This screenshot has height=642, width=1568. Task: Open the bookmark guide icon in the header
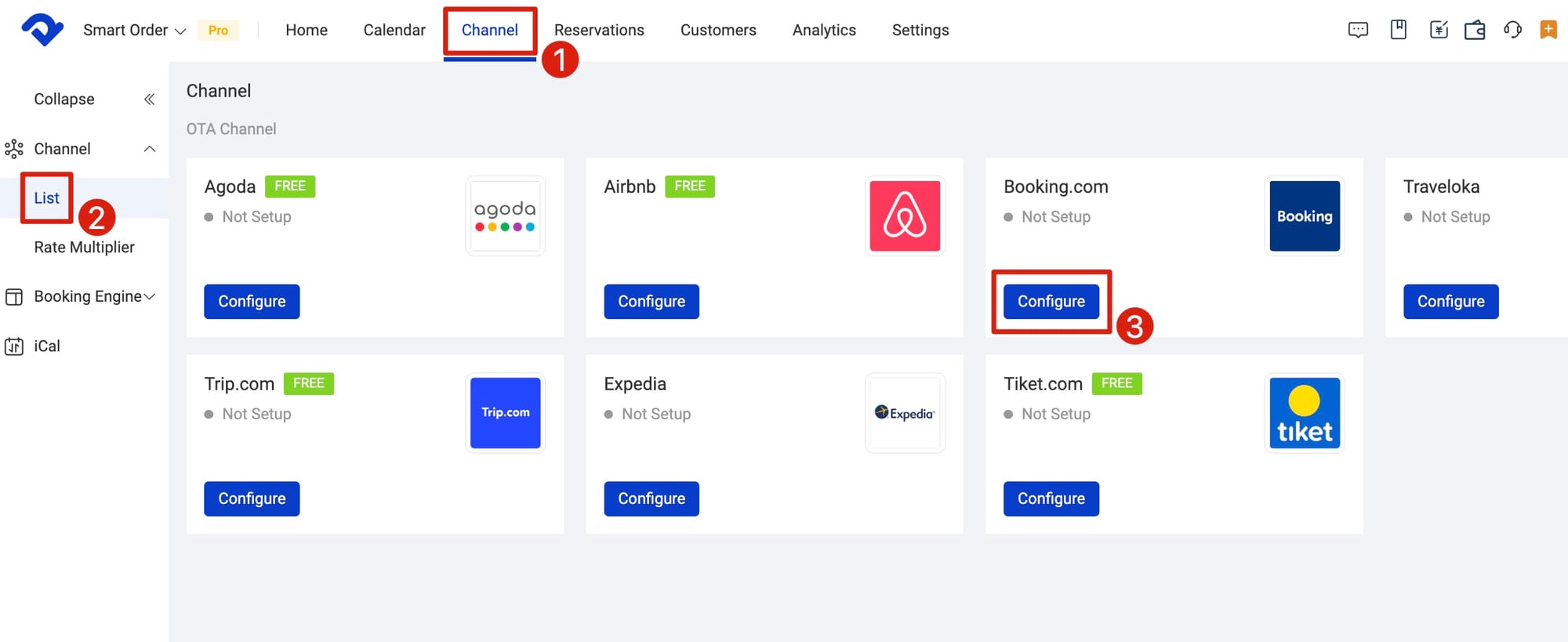1398,30
